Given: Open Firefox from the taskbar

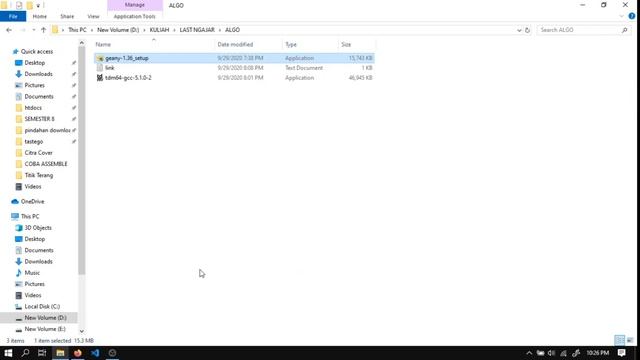Looking at the screenshot, I should (x=78, y=353).
